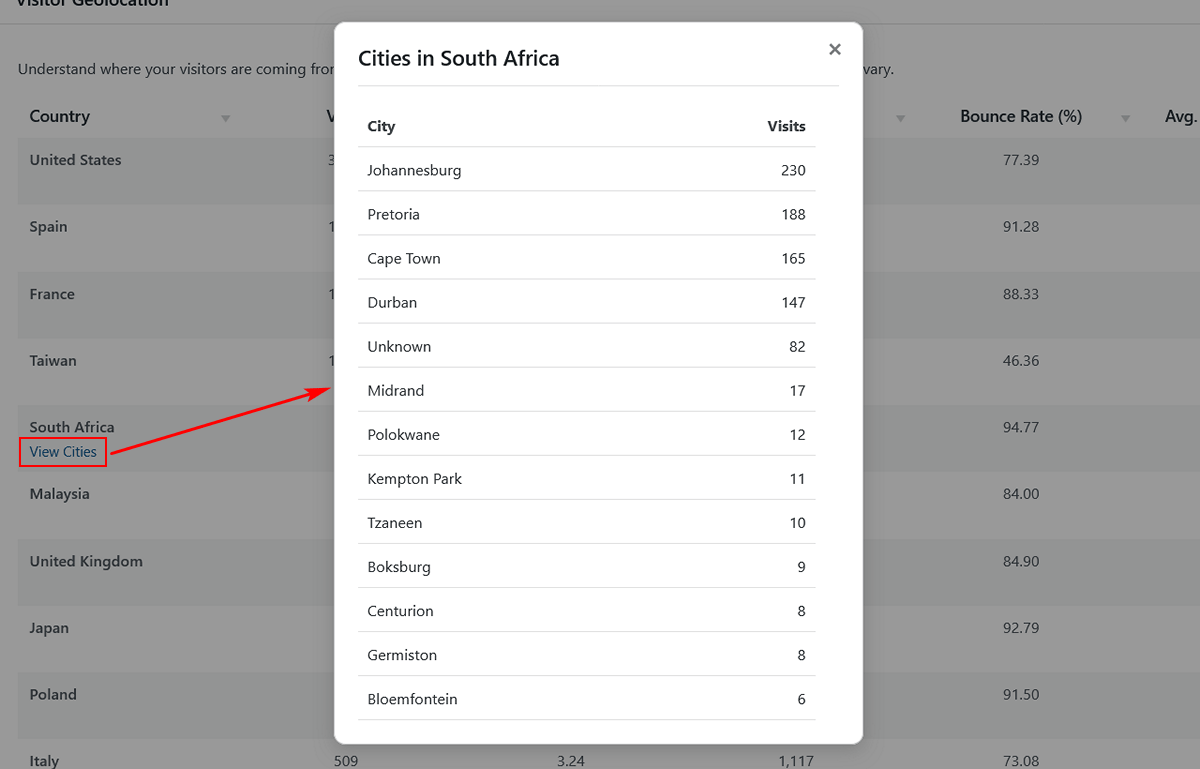
Task: Select the Johannesburg row in the modal
Action: (x=587, y=170)
